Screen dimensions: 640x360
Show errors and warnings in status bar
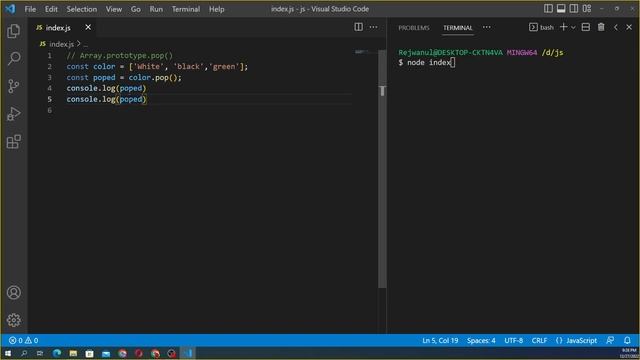24,340
